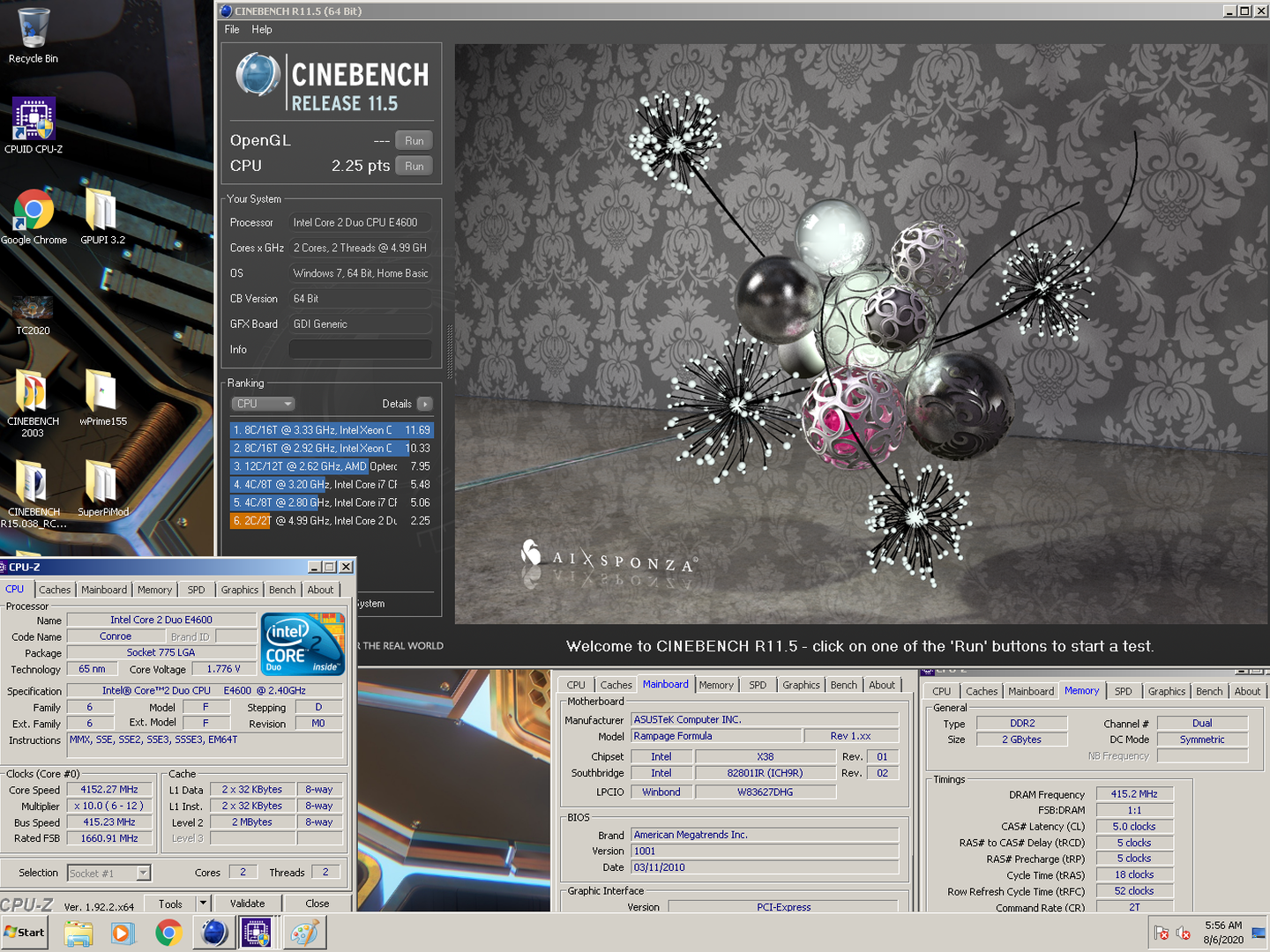The image size is (1270, 952).
Task: Switch to the Graphics tab in the CPU-Z CPU window
Action: tap(240, 590)
